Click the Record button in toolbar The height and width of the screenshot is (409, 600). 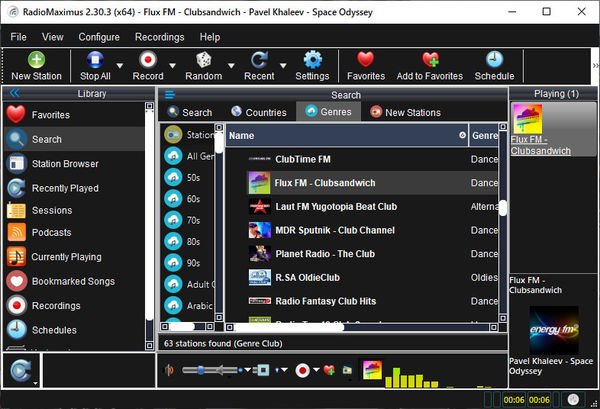pos(148,66)
